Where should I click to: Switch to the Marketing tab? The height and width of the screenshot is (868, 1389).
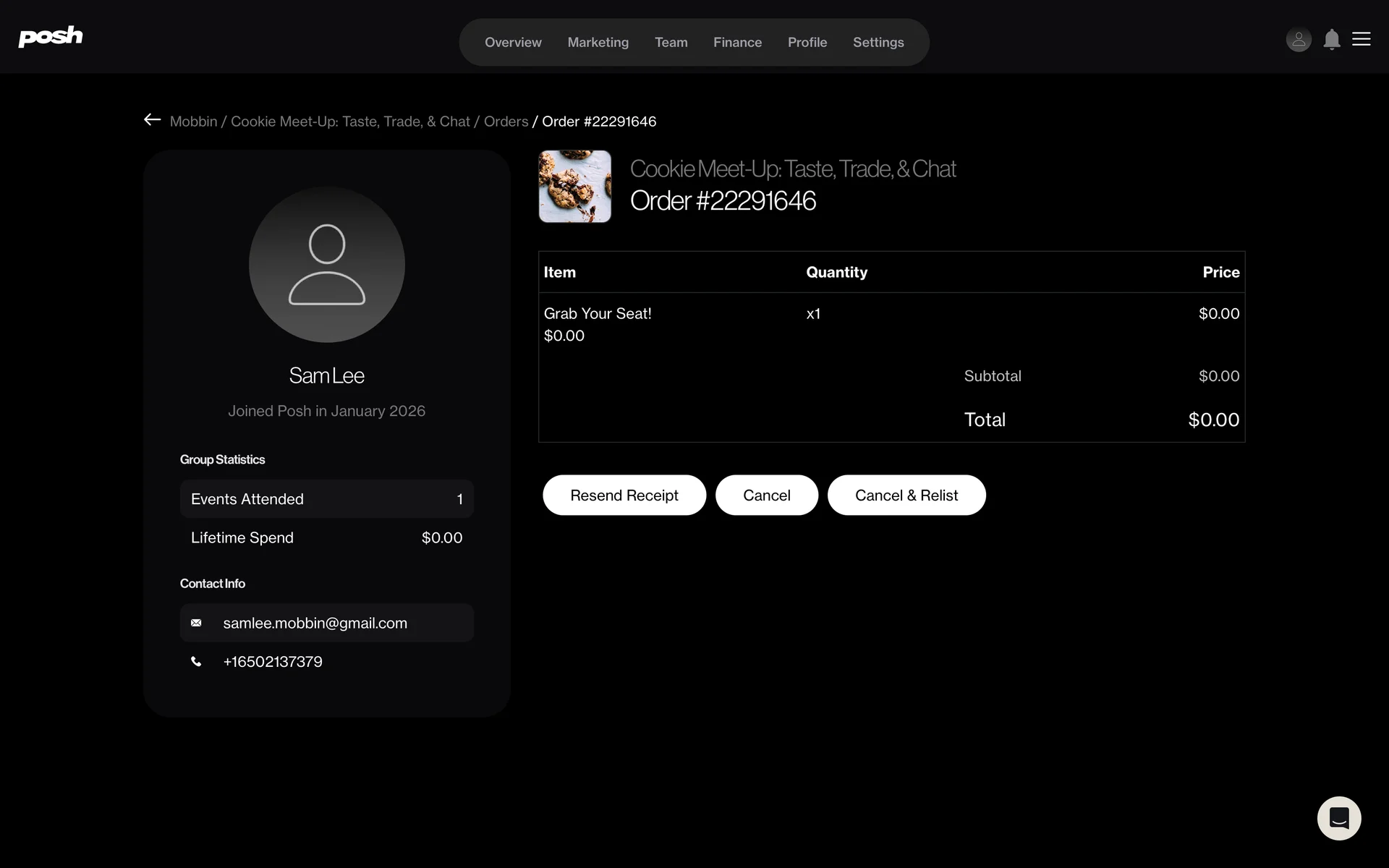coord(598,43)
